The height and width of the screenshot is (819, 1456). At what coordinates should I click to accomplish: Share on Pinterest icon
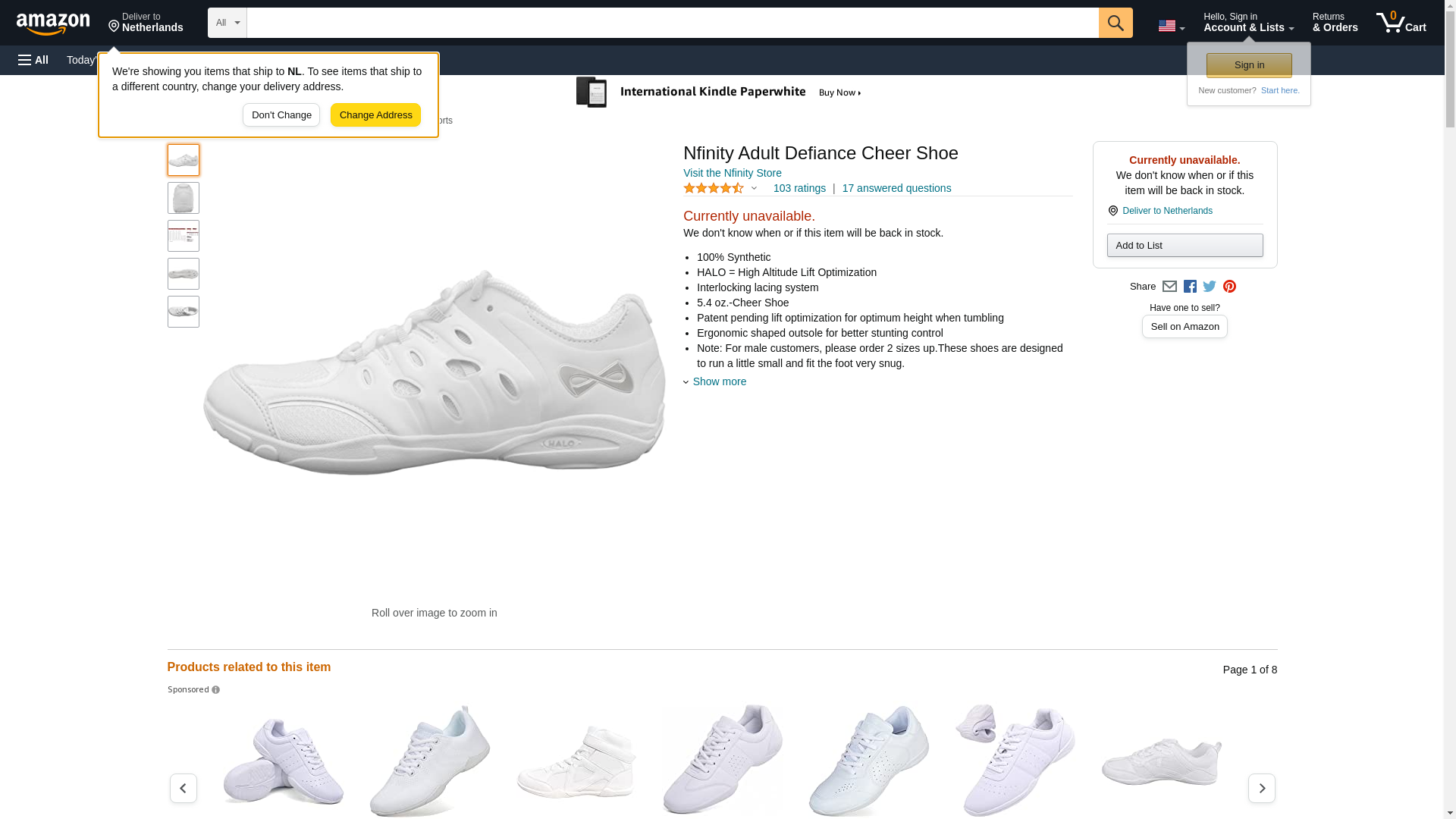point(1229,287)
